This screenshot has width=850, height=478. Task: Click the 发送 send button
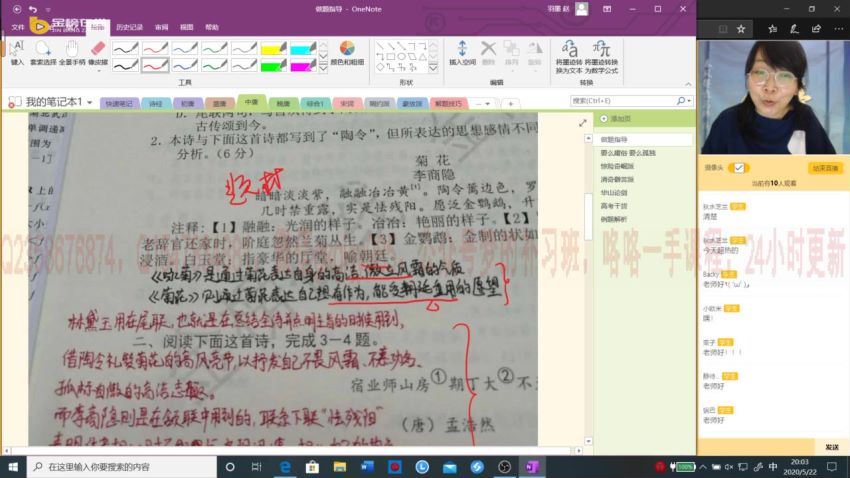[832, 447]
